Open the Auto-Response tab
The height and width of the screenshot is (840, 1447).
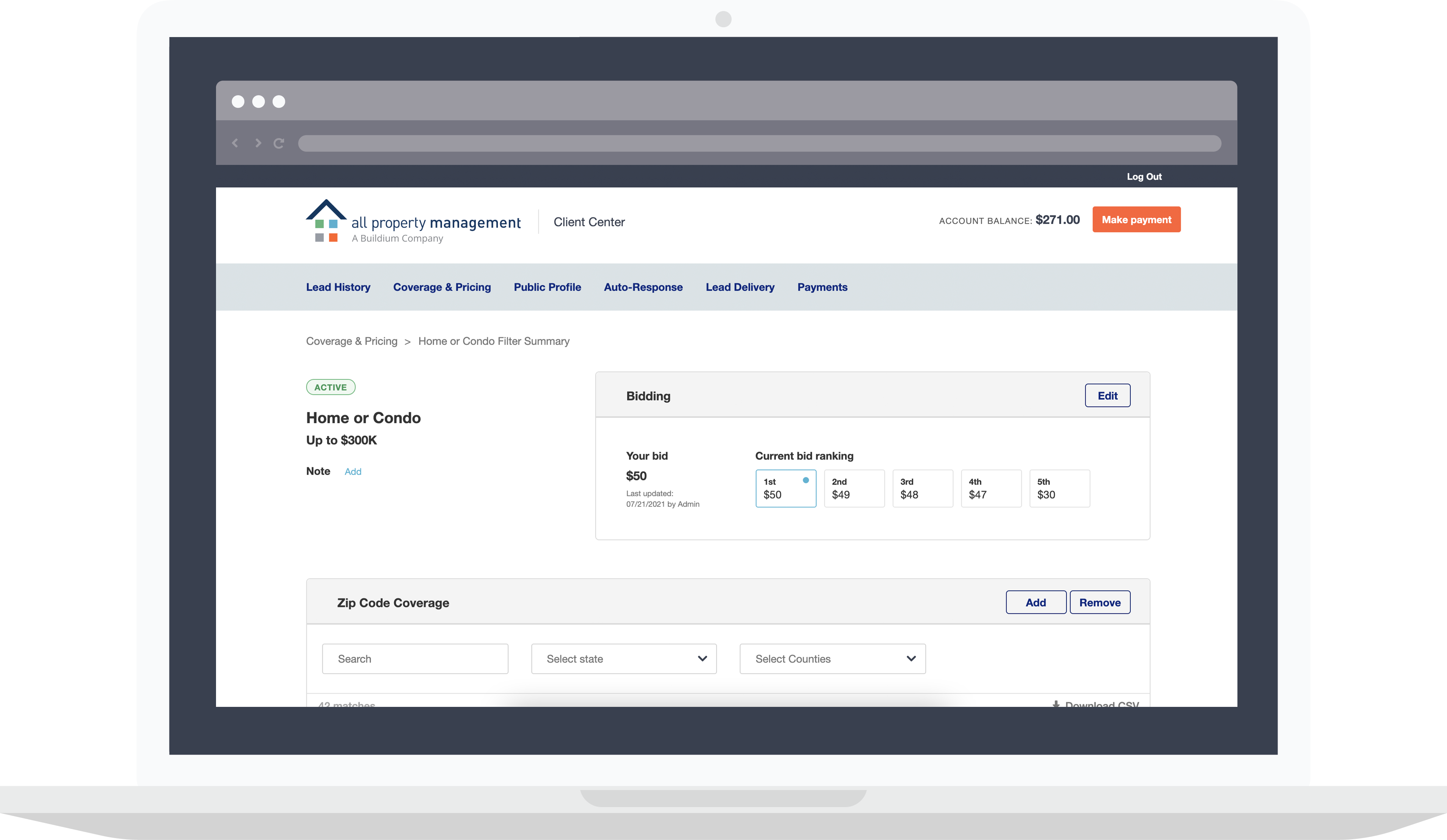point(643,287)
